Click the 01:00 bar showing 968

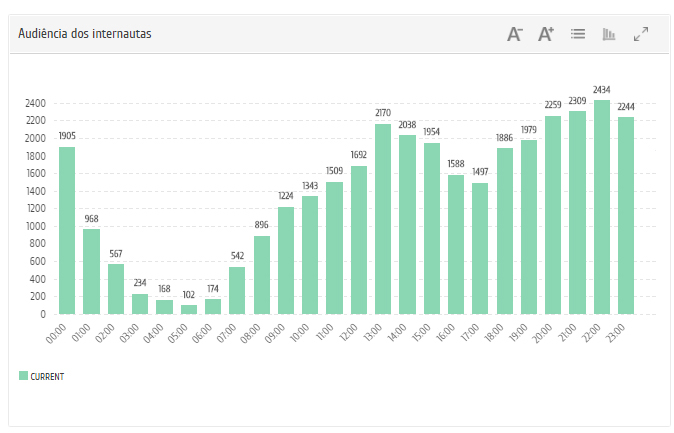91,271
